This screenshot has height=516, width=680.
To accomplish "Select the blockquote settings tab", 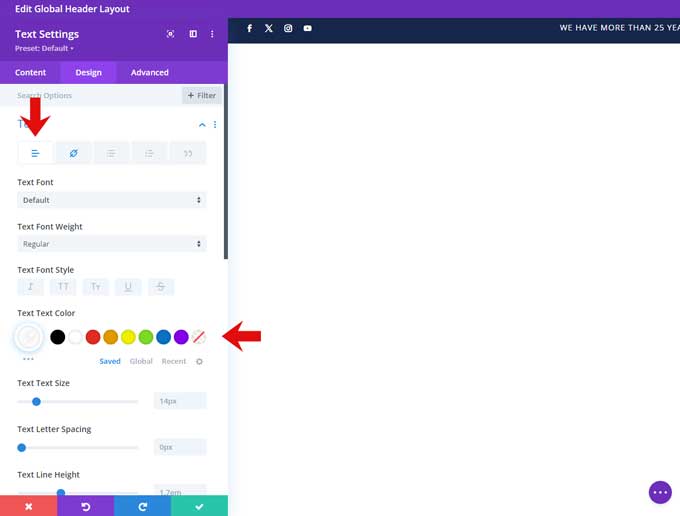I will (188, 153).
